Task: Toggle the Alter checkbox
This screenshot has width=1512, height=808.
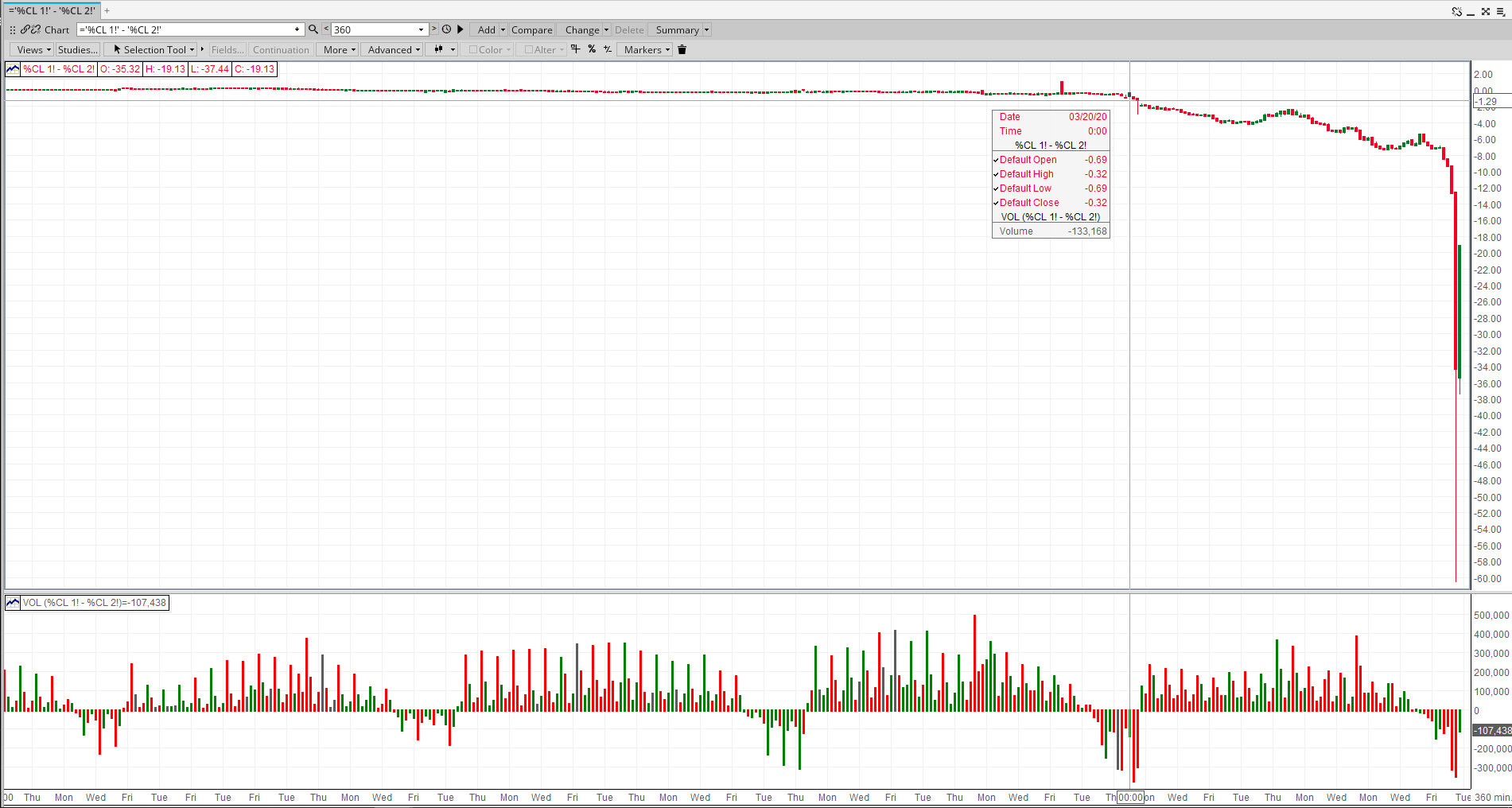Action: (x=529, y=49)
